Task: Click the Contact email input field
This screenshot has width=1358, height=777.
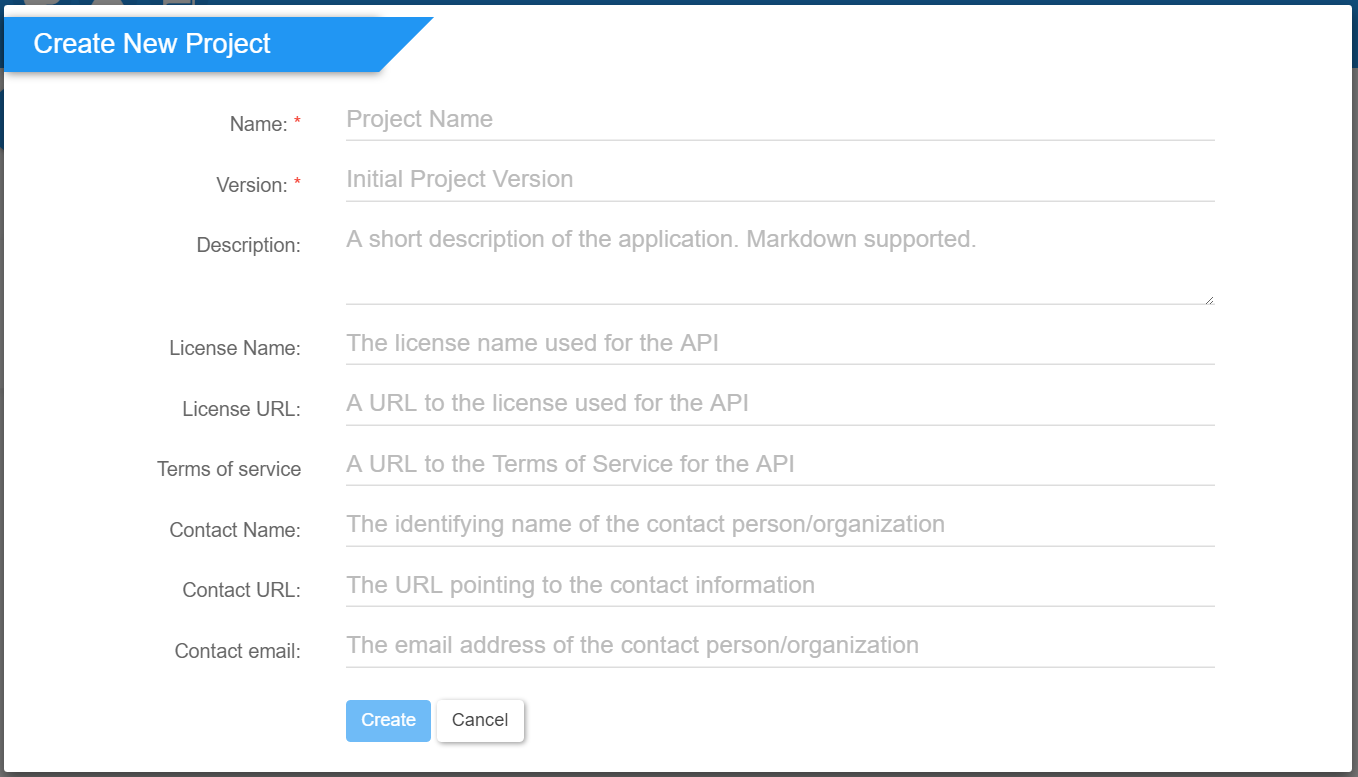Action: pos(780,646)
